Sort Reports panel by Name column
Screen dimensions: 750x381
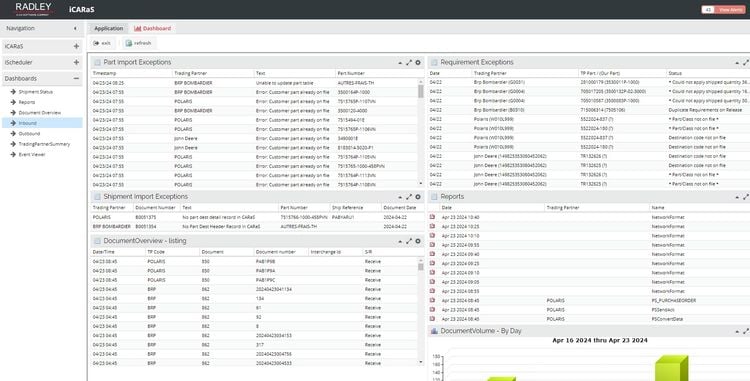pos(699,207)
